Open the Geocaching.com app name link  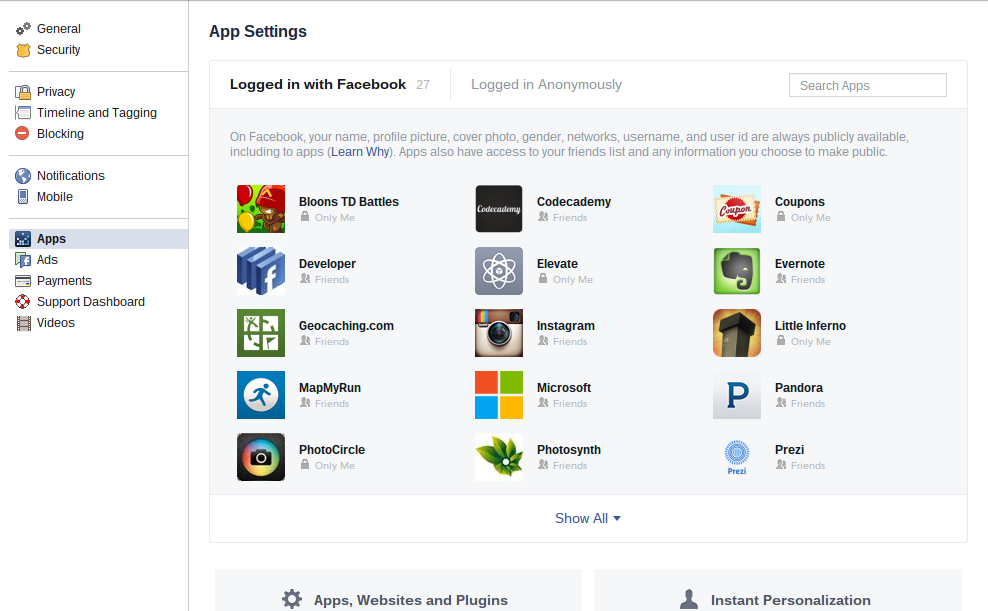tap(346, 326)
